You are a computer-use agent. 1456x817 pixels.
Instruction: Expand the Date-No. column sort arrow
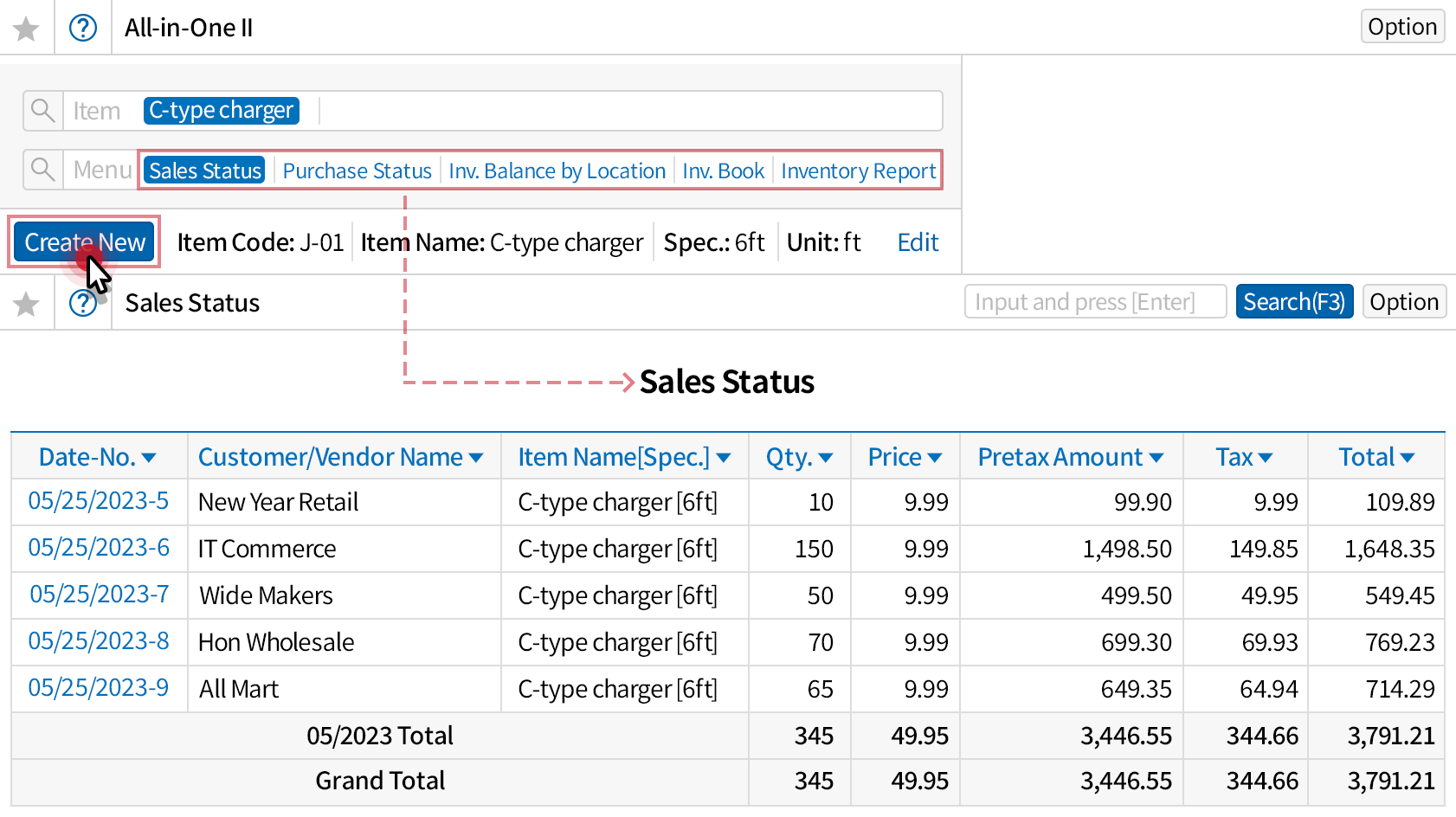pos(149,458)
